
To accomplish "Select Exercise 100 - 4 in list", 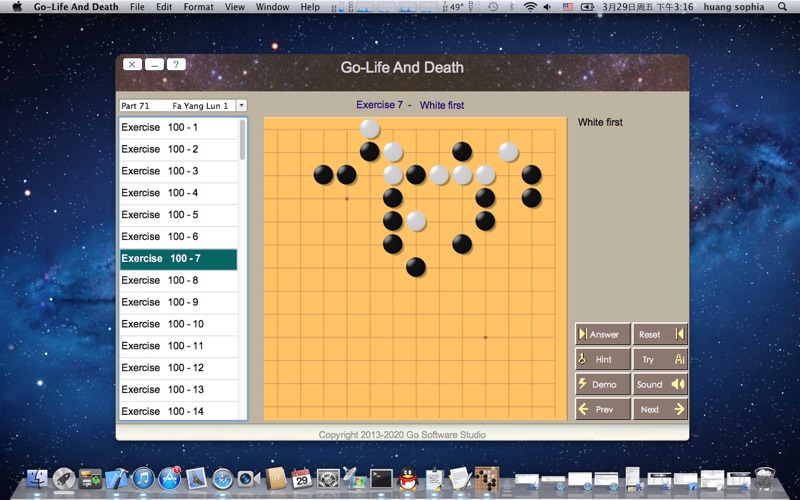I will point(179,193).
